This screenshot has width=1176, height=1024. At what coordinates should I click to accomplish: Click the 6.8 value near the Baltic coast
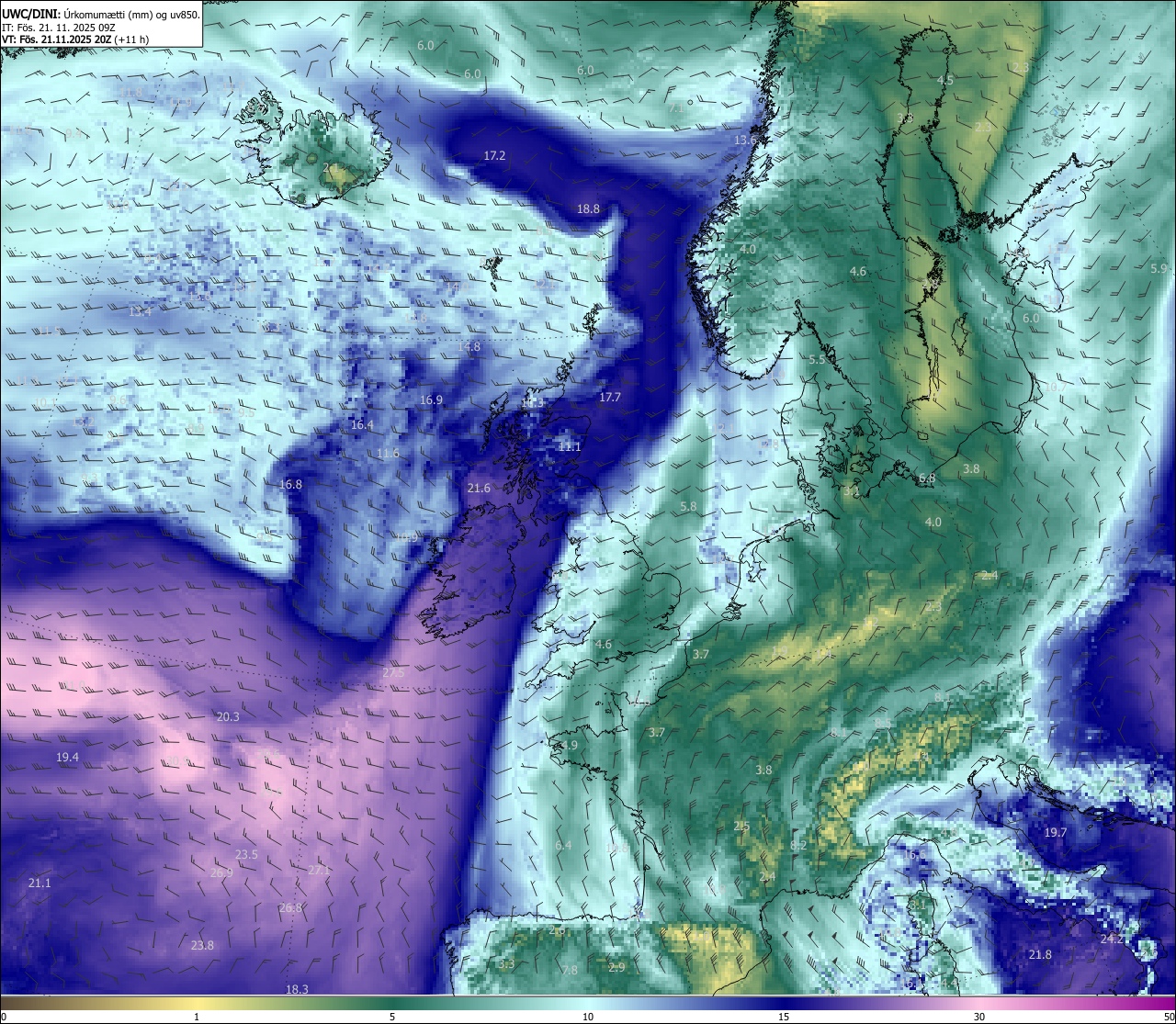[x=927, y=478]
